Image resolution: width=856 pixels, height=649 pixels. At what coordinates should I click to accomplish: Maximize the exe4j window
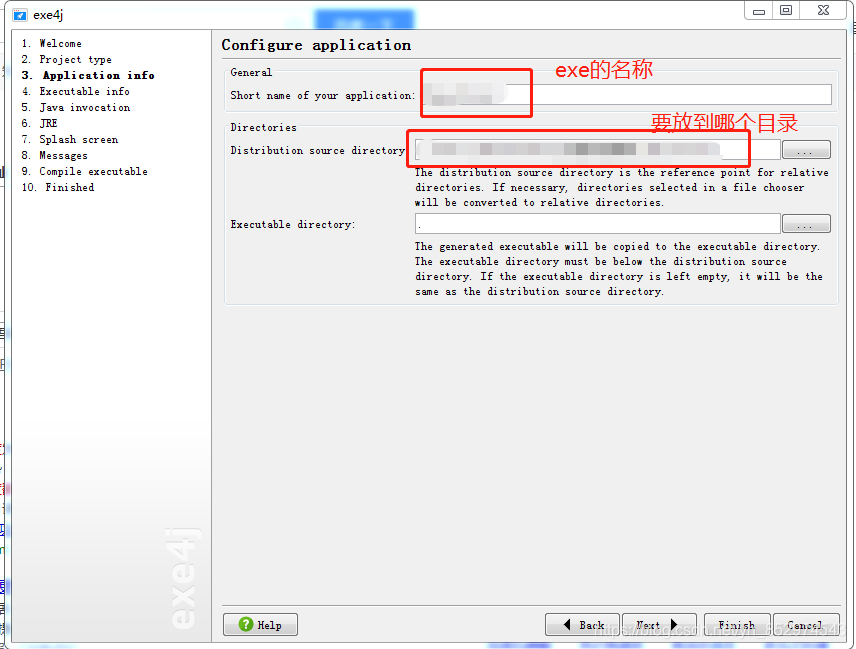pyautogui.click(x=786, y=10)
